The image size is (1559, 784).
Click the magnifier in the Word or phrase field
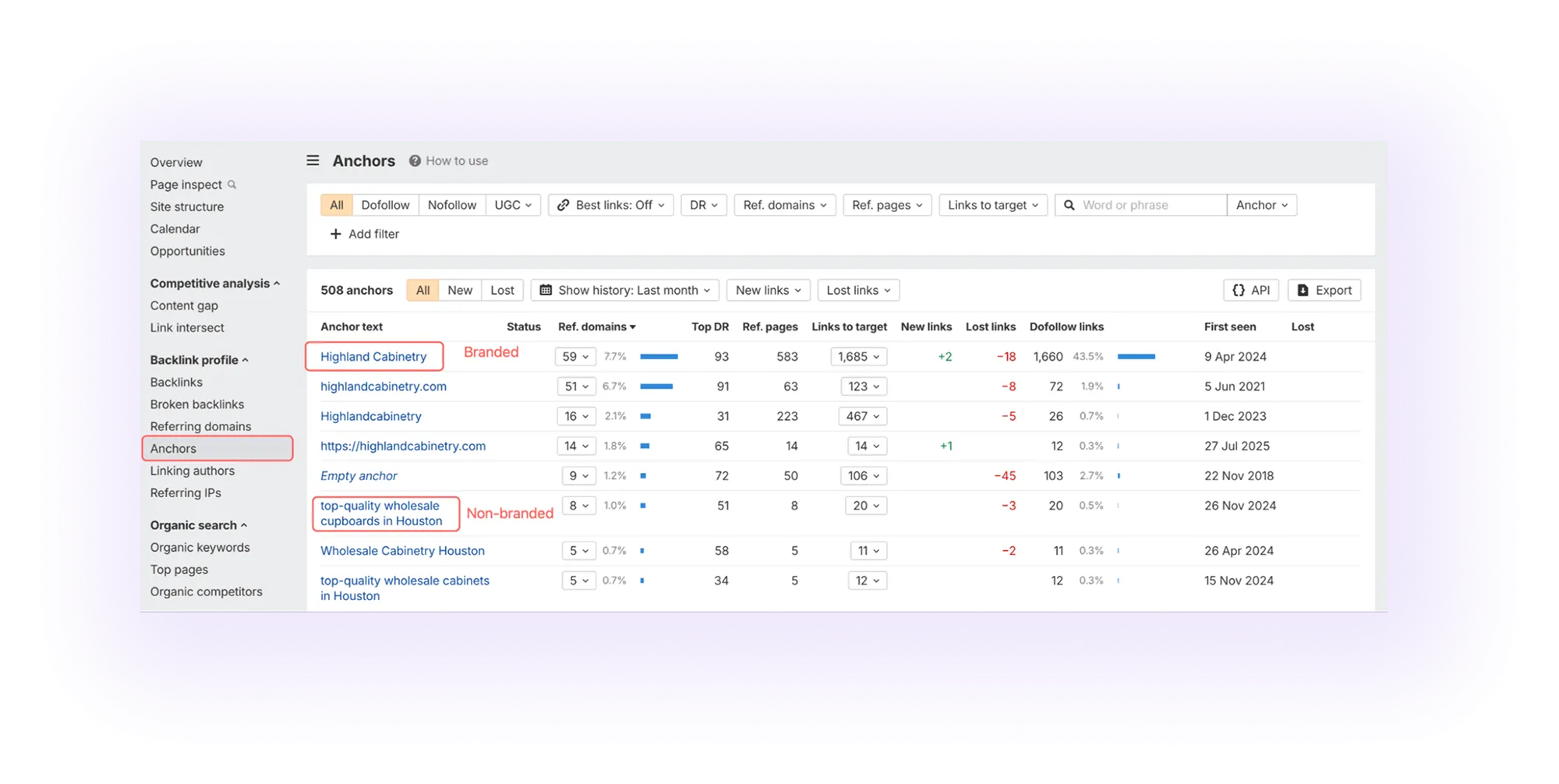(1069, 205)
